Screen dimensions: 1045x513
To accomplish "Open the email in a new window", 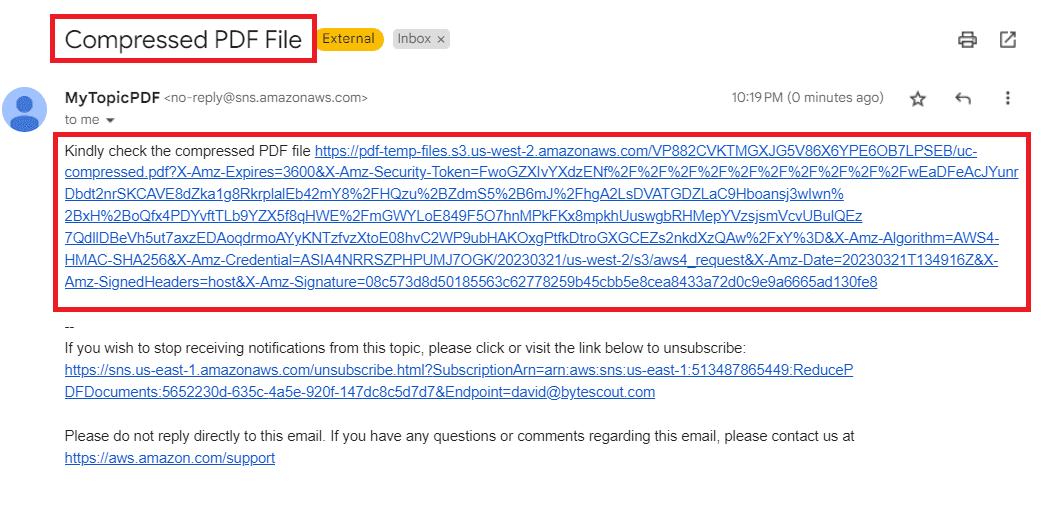I will [x=1008, y=40].
